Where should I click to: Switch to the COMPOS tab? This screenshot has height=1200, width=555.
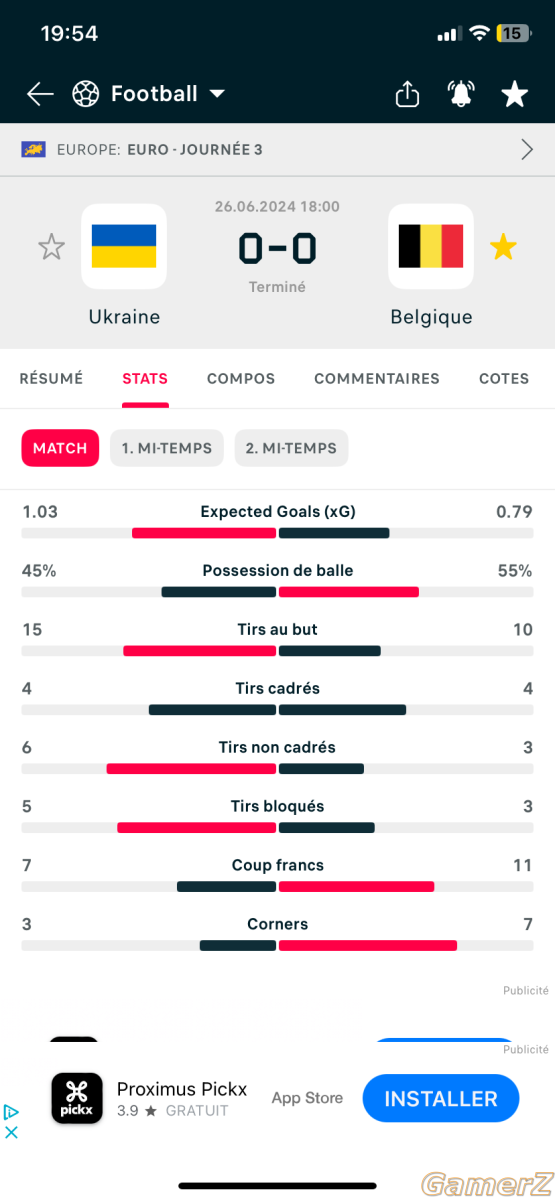(241, 379)
